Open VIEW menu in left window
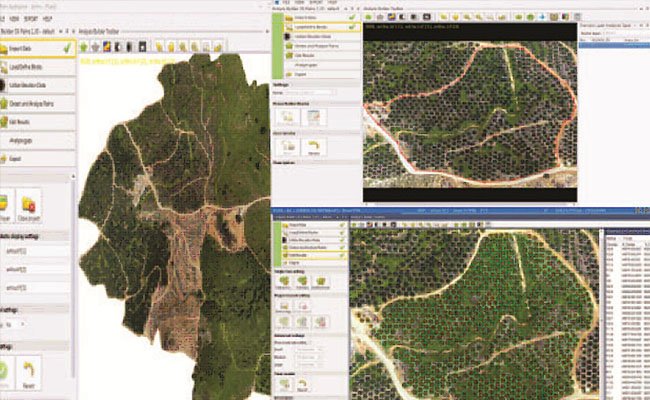The height and width of the screenshot is (400, 650). [x=15, y=19]
